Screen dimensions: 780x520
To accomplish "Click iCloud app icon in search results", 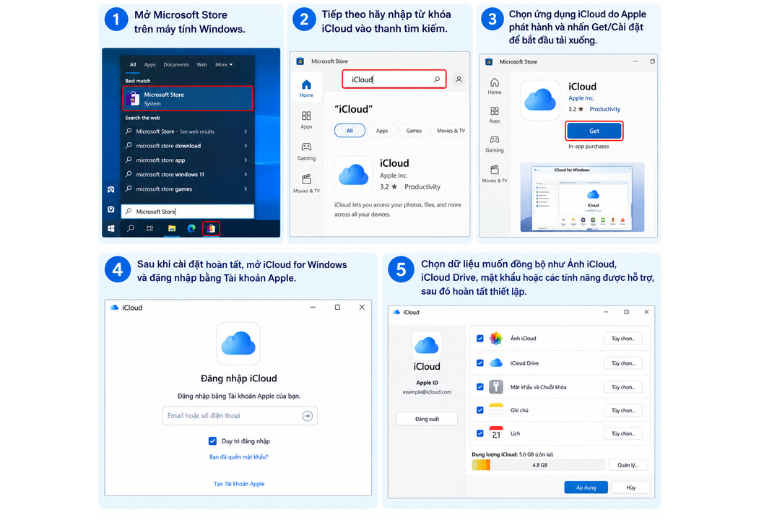I will click(353, 175).
